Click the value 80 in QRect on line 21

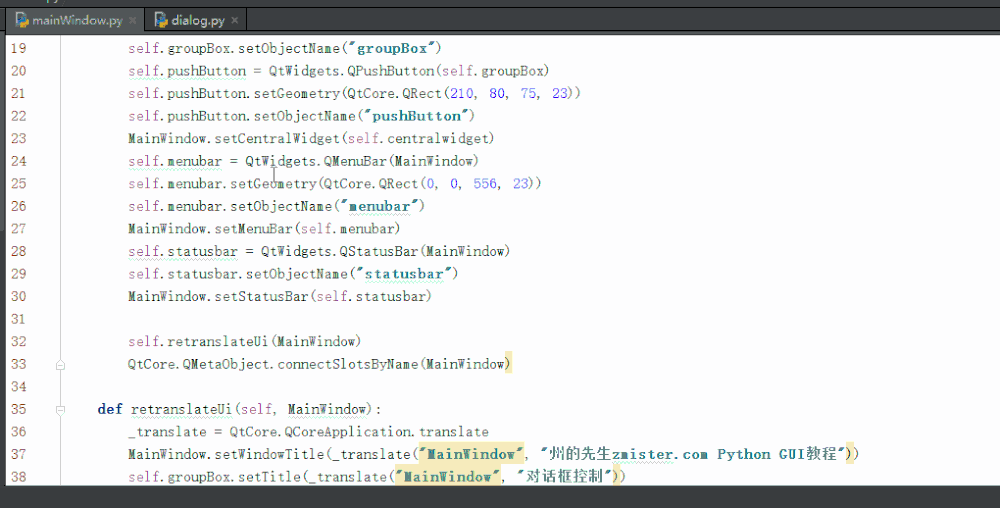497,93
